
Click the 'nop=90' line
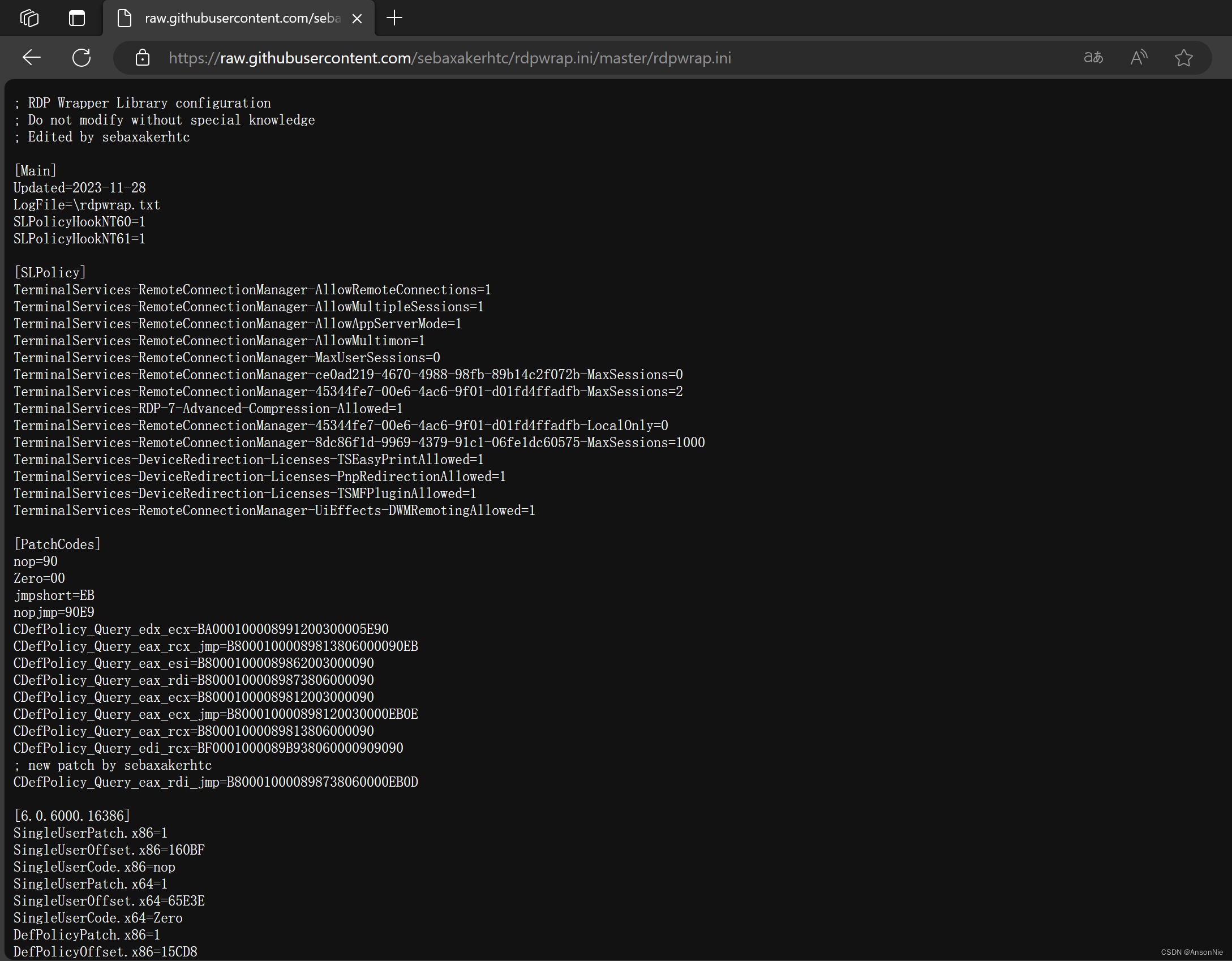(36, 561)
